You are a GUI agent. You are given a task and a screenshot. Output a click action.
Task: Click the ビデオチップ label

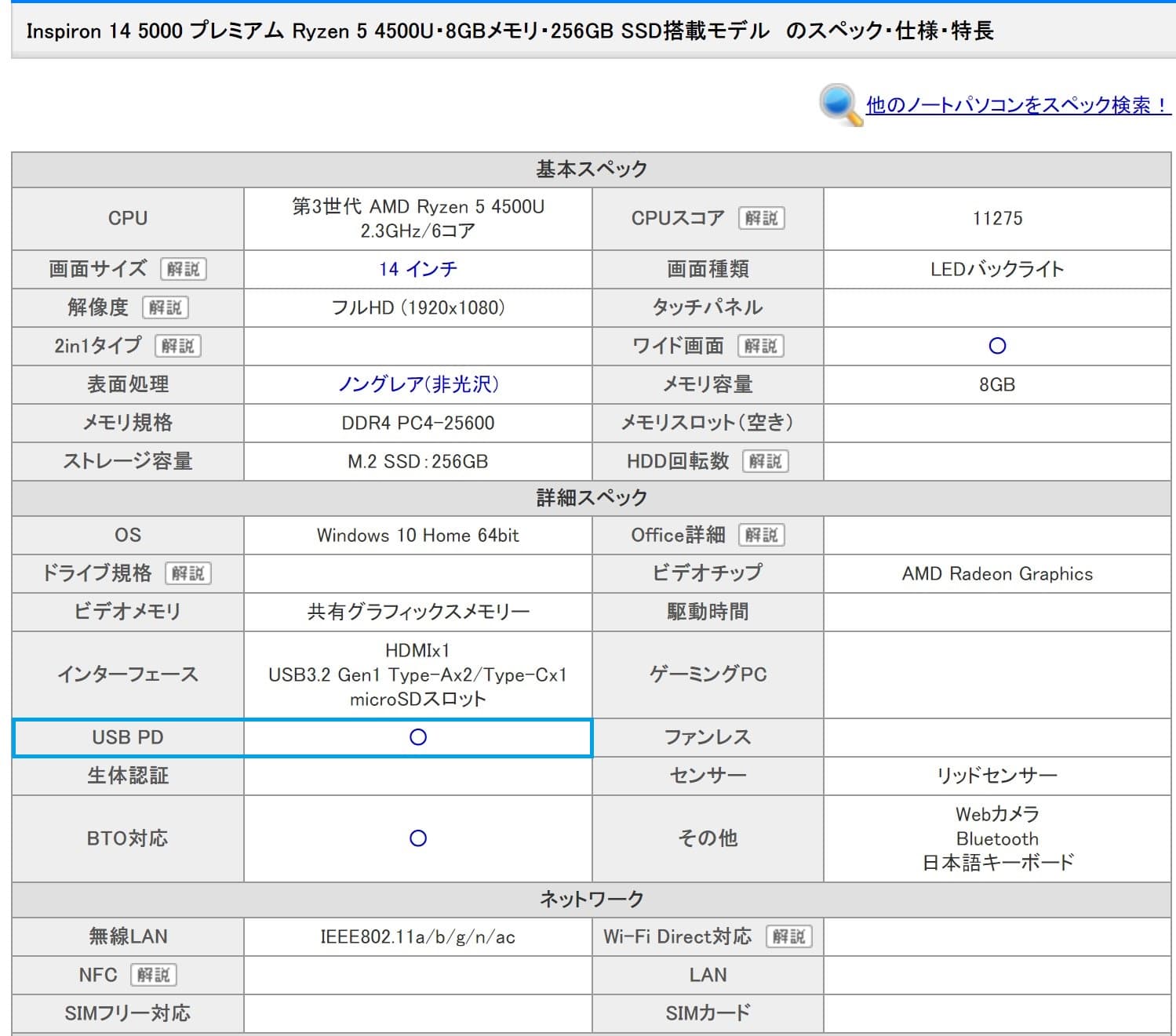click(708, 573)
